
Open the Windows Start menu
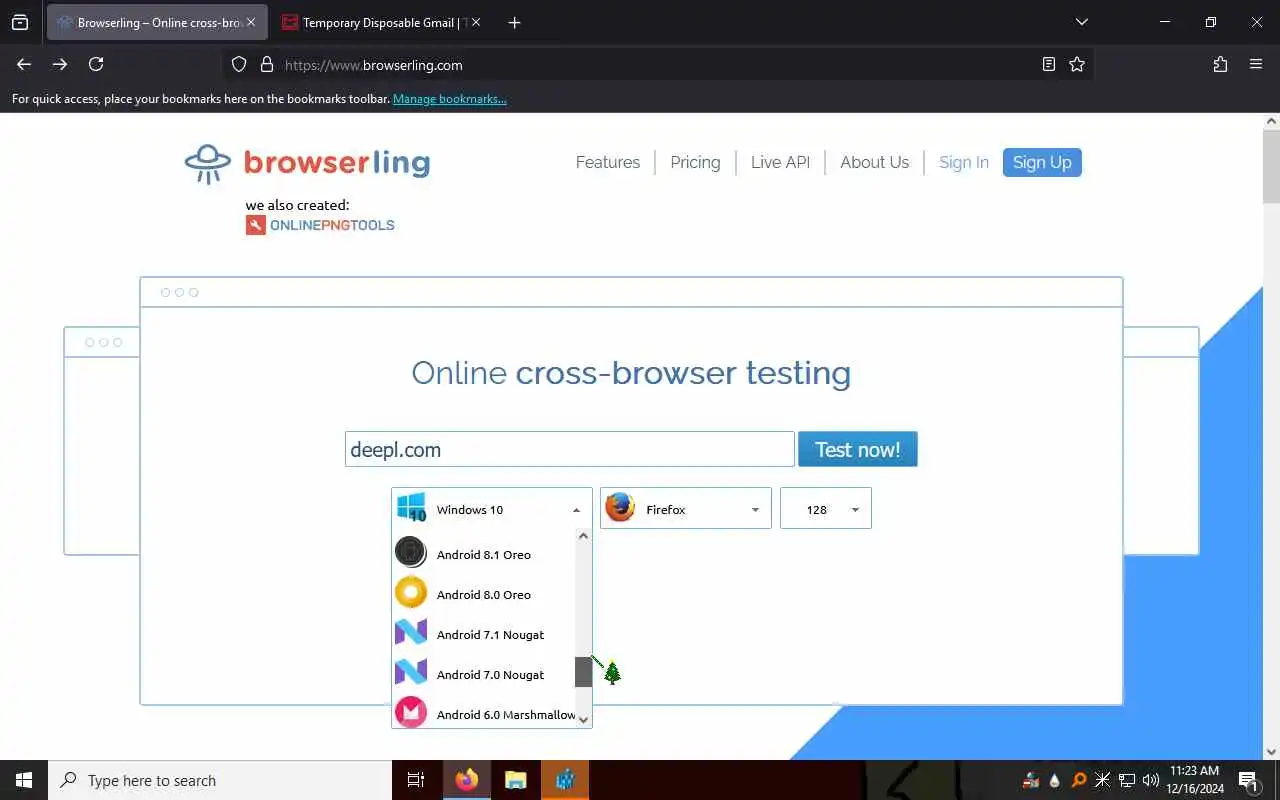coord(24,780)
